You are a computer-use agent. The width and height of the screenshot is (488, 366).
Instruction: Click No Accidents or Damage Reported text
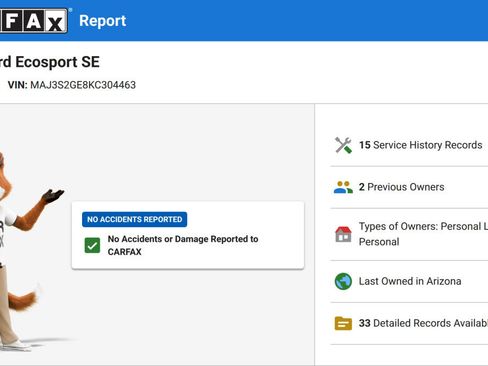(183, 245)
